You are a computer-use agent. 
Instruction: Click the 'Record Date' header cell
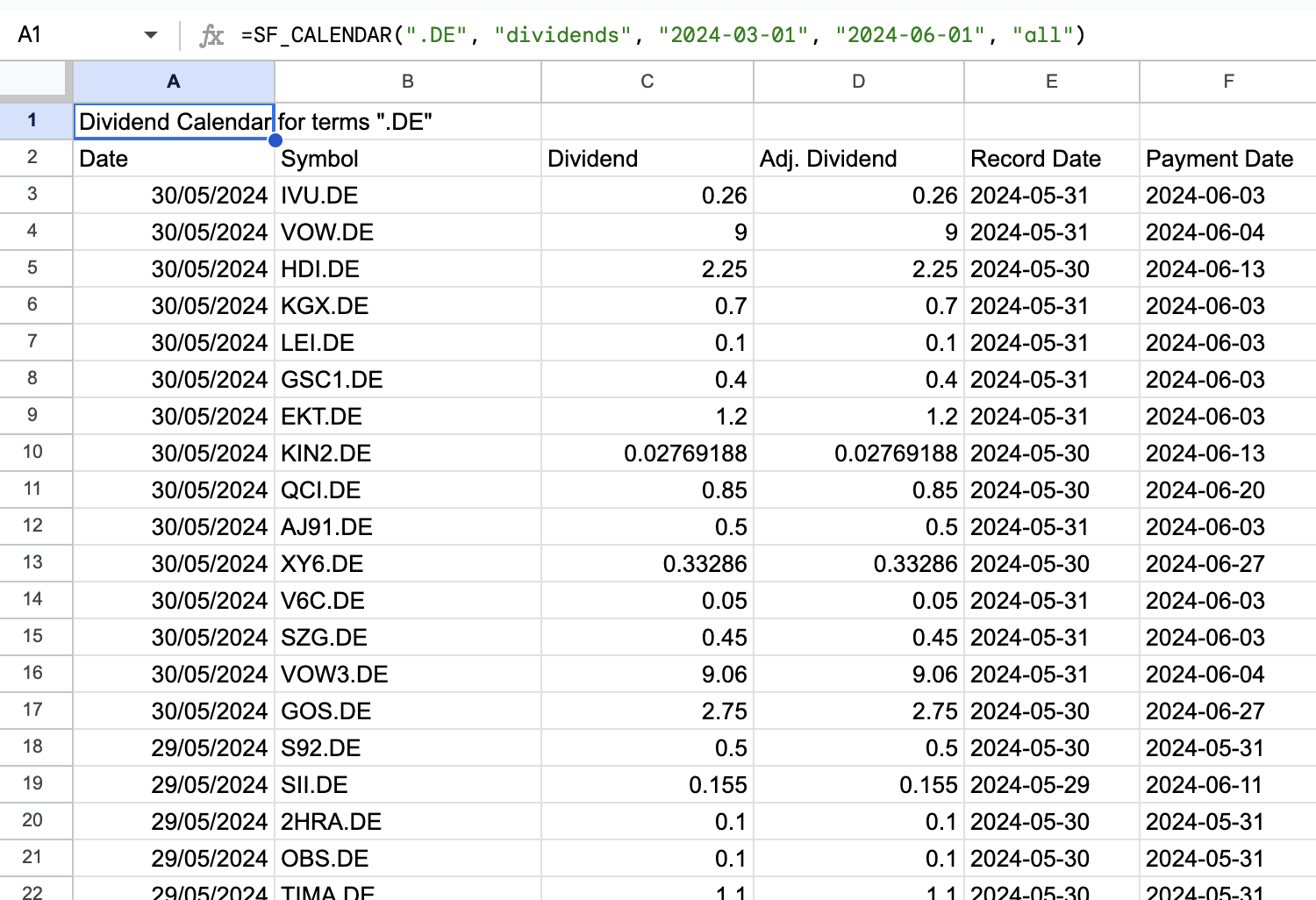click(1052, 159)
